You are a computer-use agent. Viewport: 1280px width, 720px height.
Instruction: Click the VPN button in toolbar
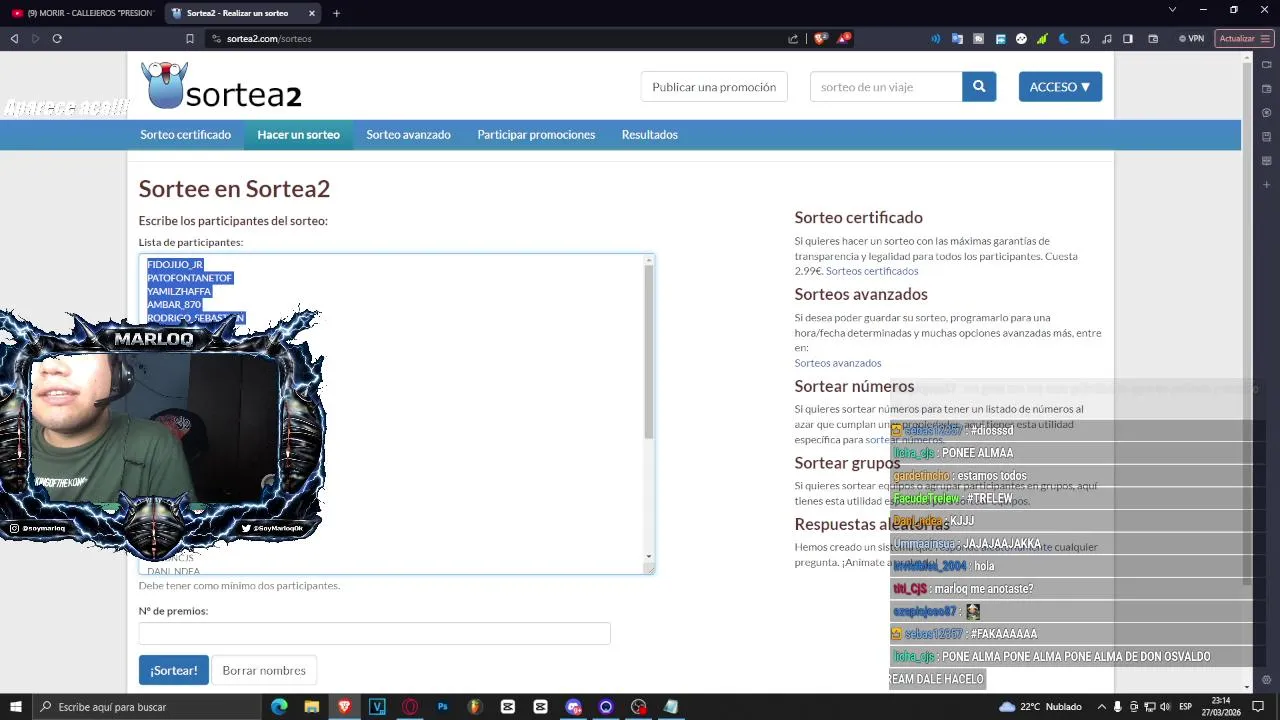click(1191, 39)
